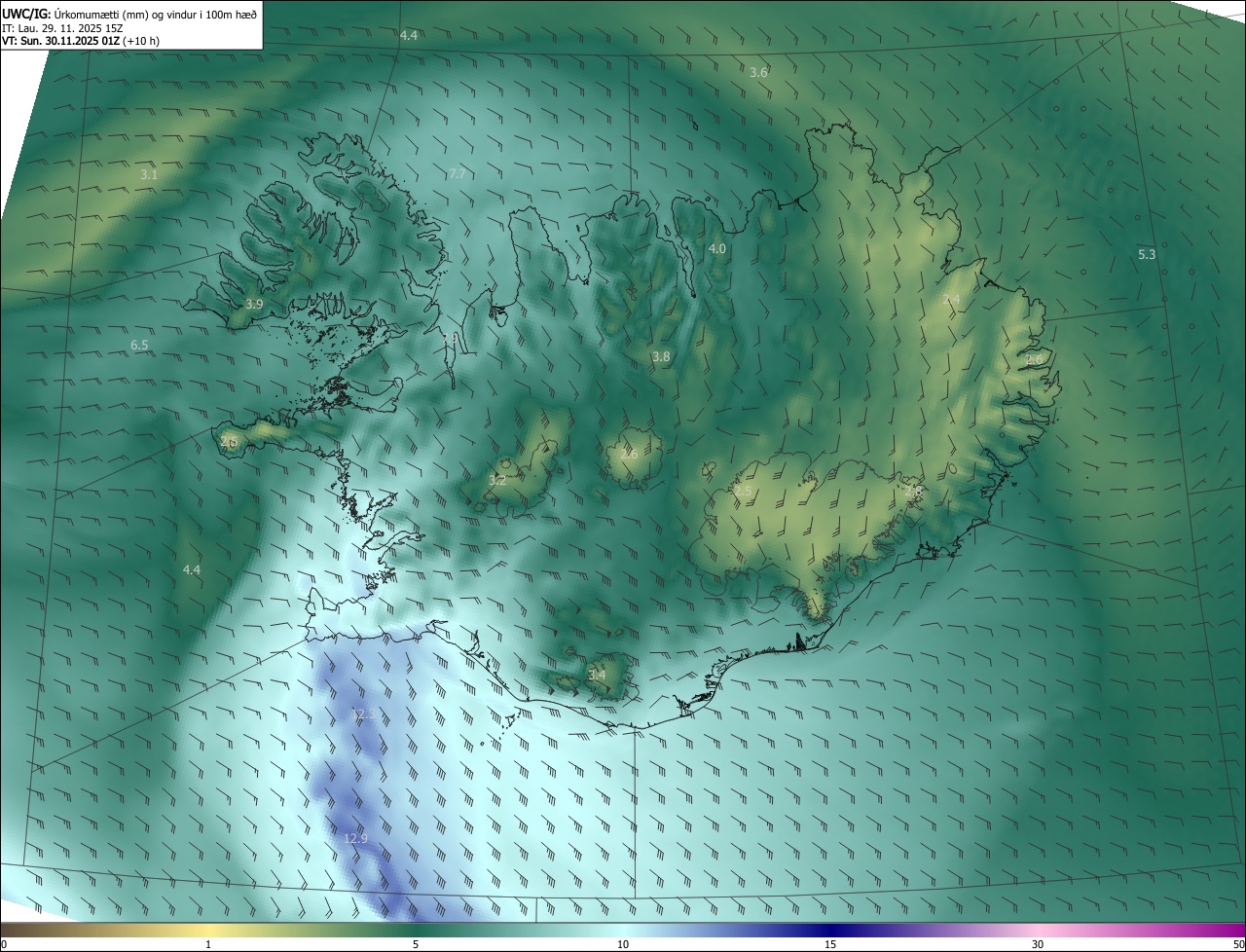Click the colorbar tick label 10
Viewport: 1246px width, 952px height.
pos(623,944)
